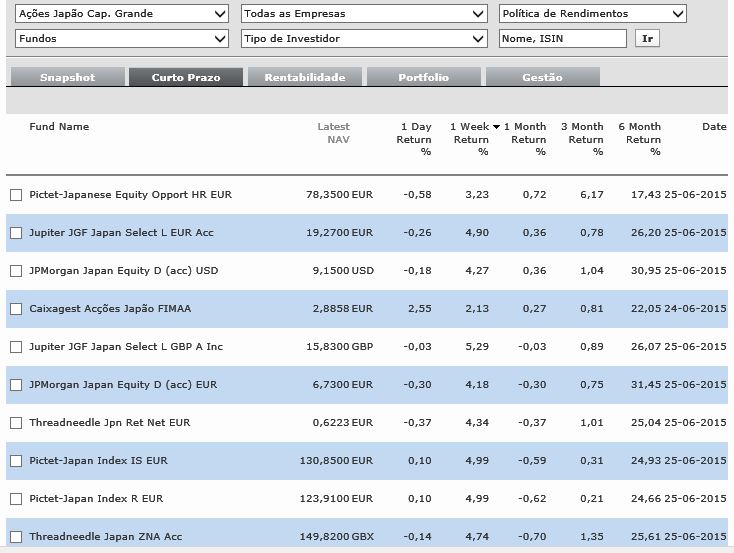
Task: Tick Jupiter JGF Japan Select L EUR Acc checkbox
Action: [16, 233]
